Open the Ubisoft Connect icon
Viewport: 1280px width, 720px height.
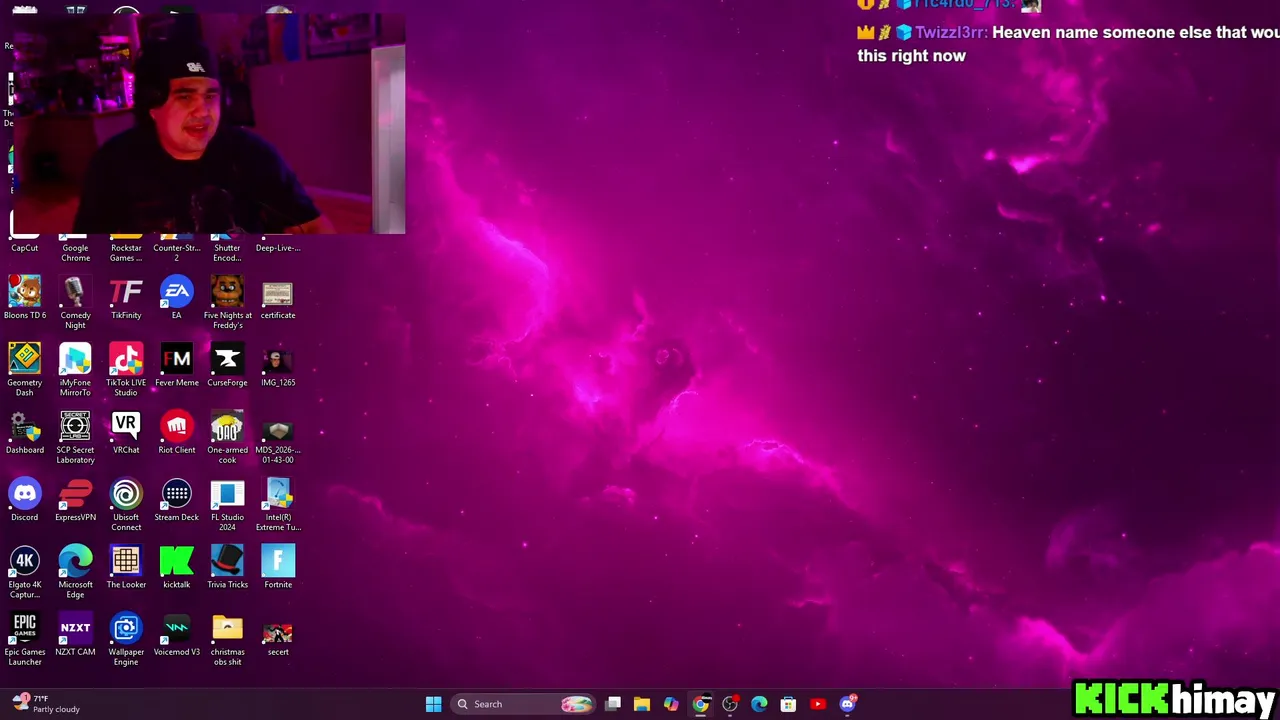click(126, 504)
